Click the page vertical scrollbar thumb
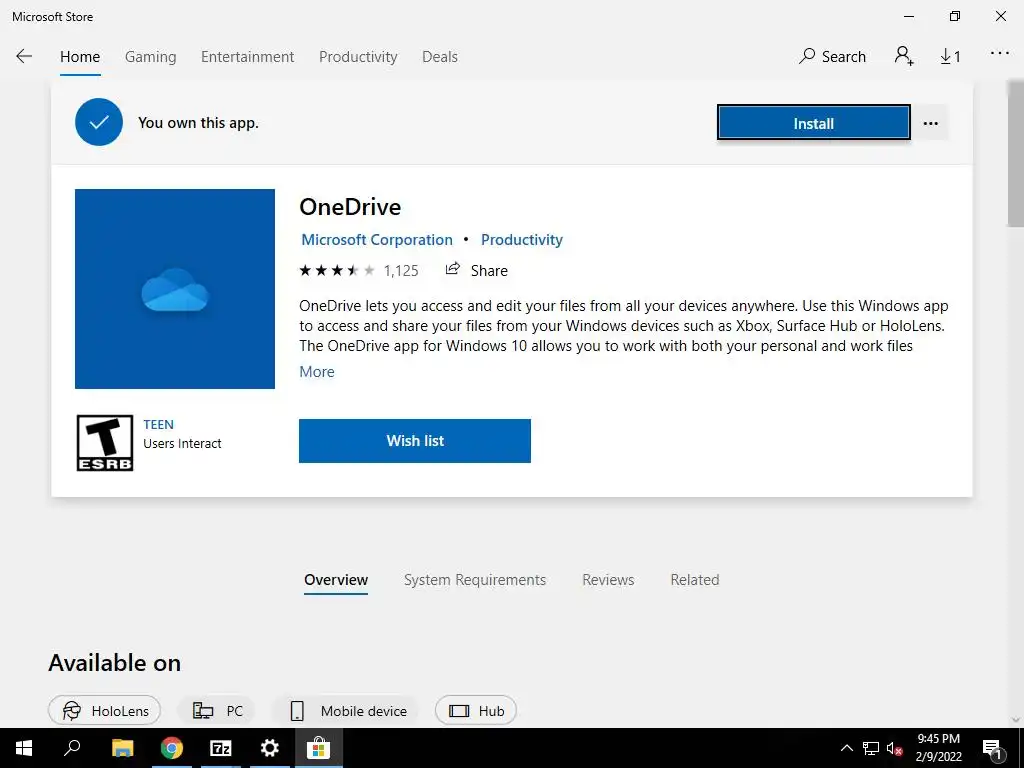 [x=1016, y=153]
